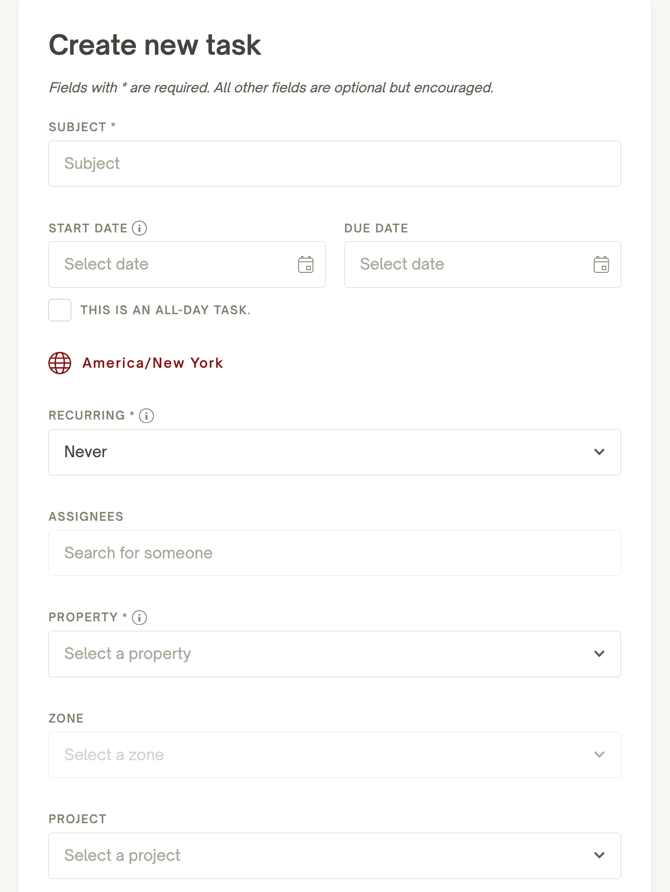
Task: Open the America/New York timezone link
Action: tap(153, 362)
